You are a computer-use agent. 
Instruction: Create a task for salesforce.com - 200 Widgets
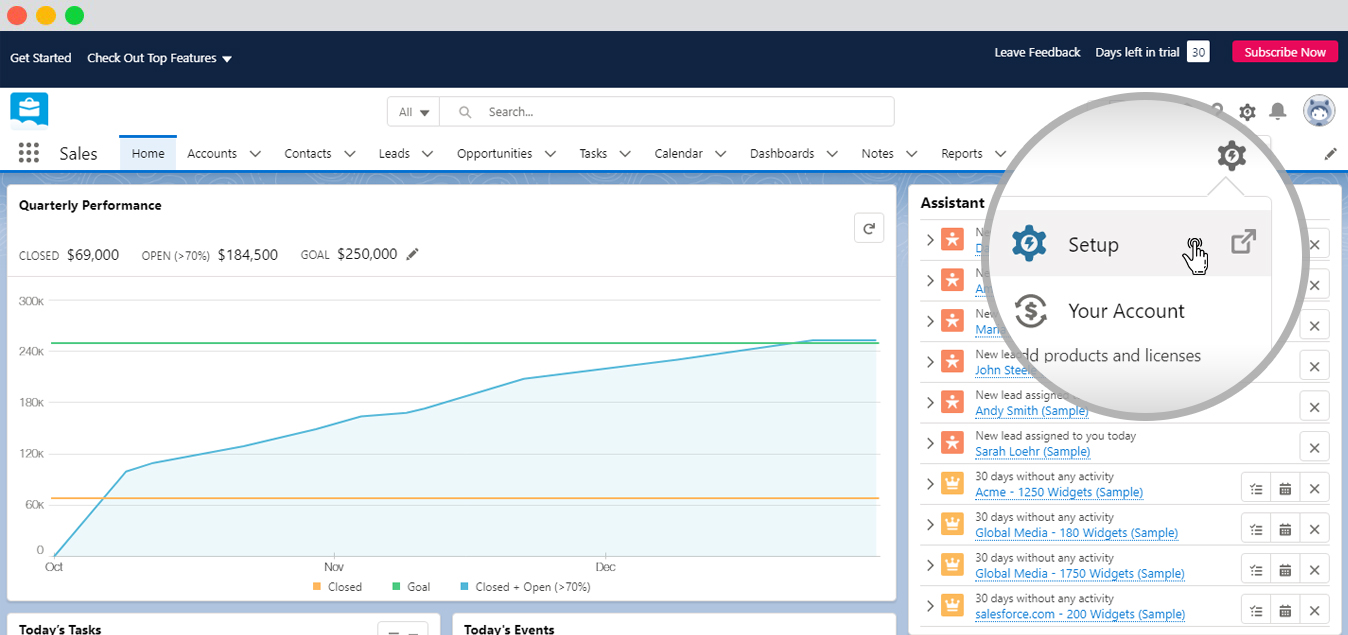(1256, 610)
